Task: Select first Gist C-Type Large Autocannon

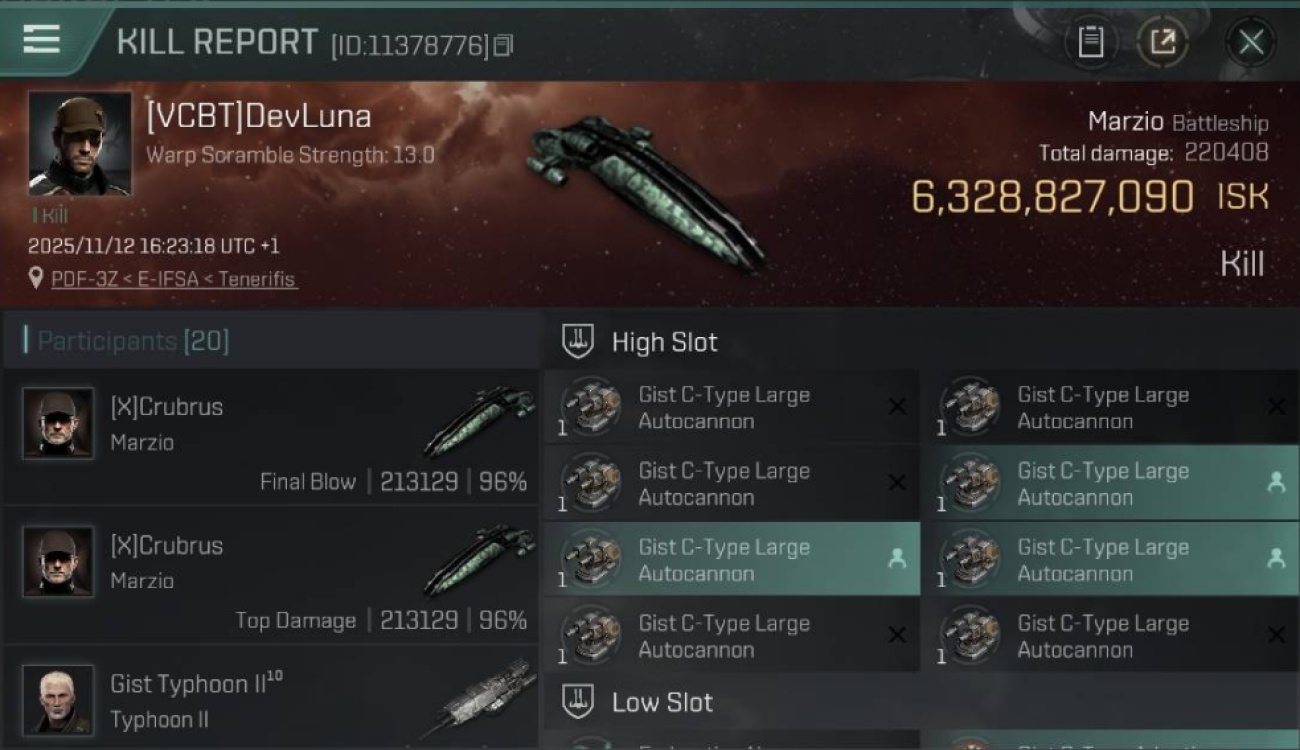Action: click(x=730, y=407)
